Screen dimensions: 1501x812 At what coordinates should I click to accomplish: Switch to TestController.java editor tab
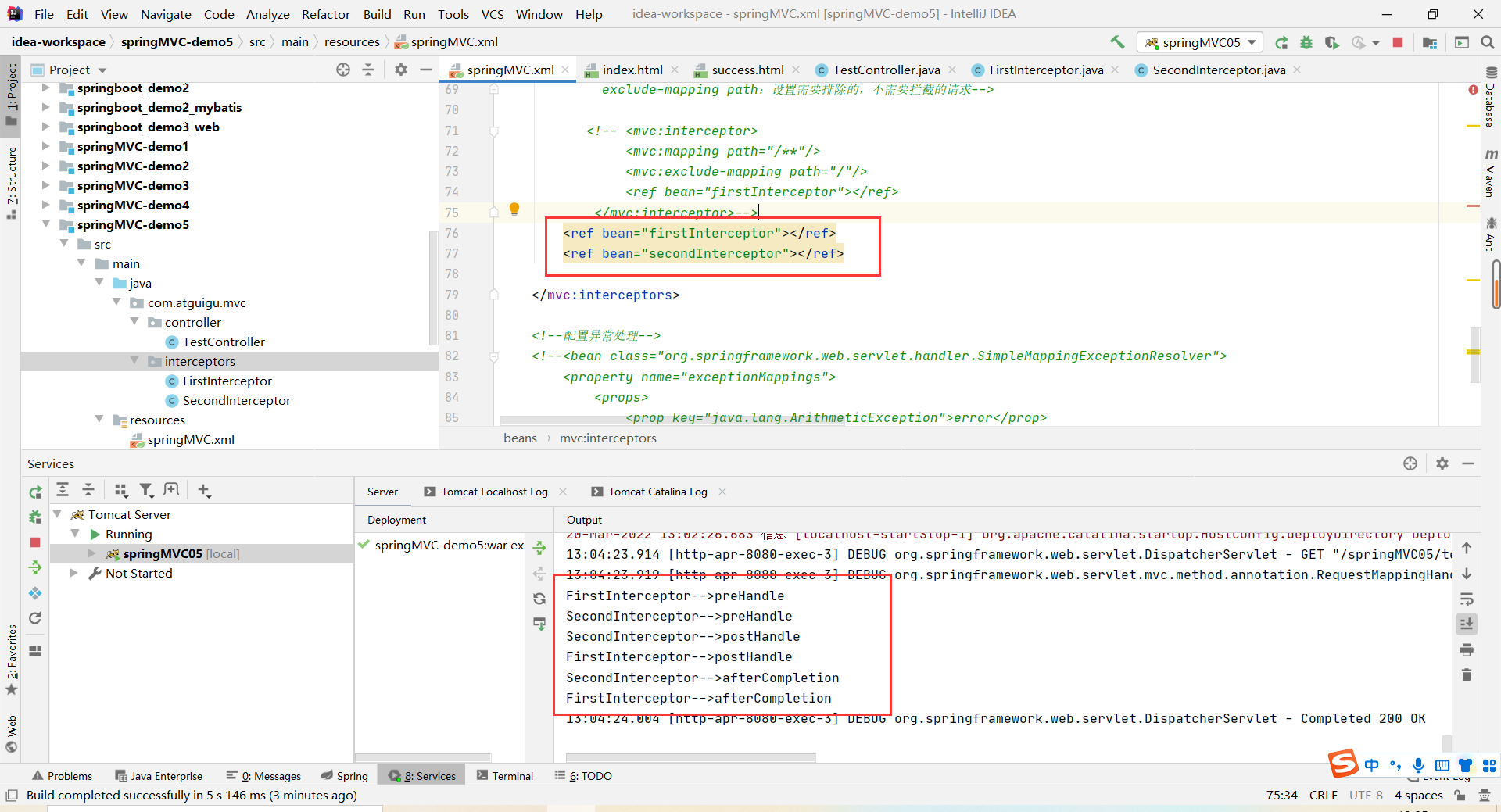[886, 70]
